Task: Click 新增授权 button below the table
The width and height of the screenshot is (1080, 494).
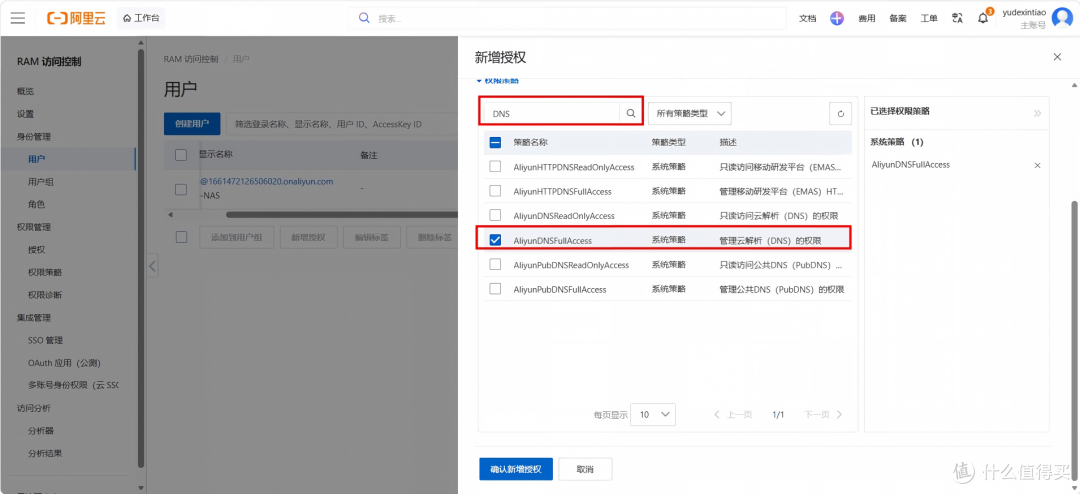Action: 308,237
